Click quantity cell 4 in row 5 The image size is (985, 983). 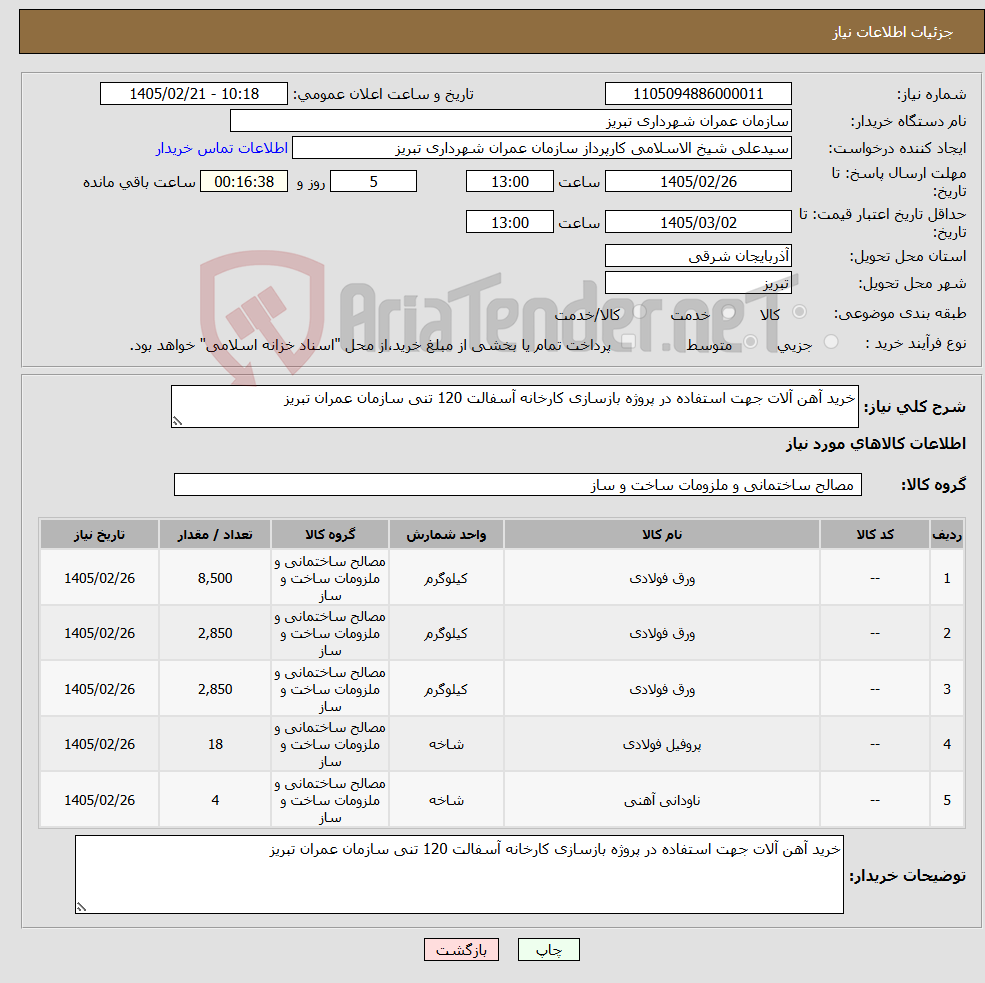pos(215,800)
